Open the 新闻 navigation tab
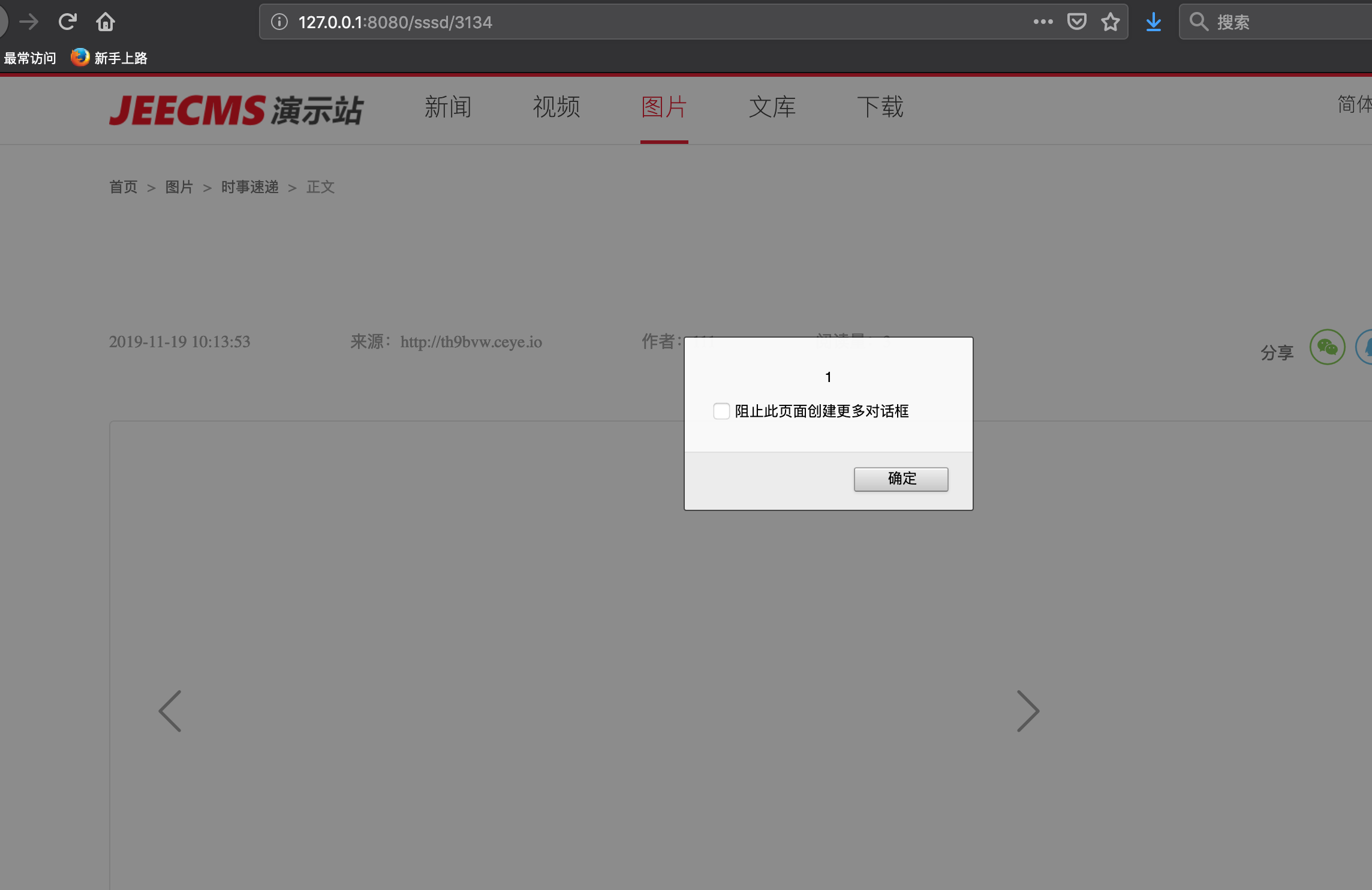Screen dimensions: 1372x890 point(448,107)
